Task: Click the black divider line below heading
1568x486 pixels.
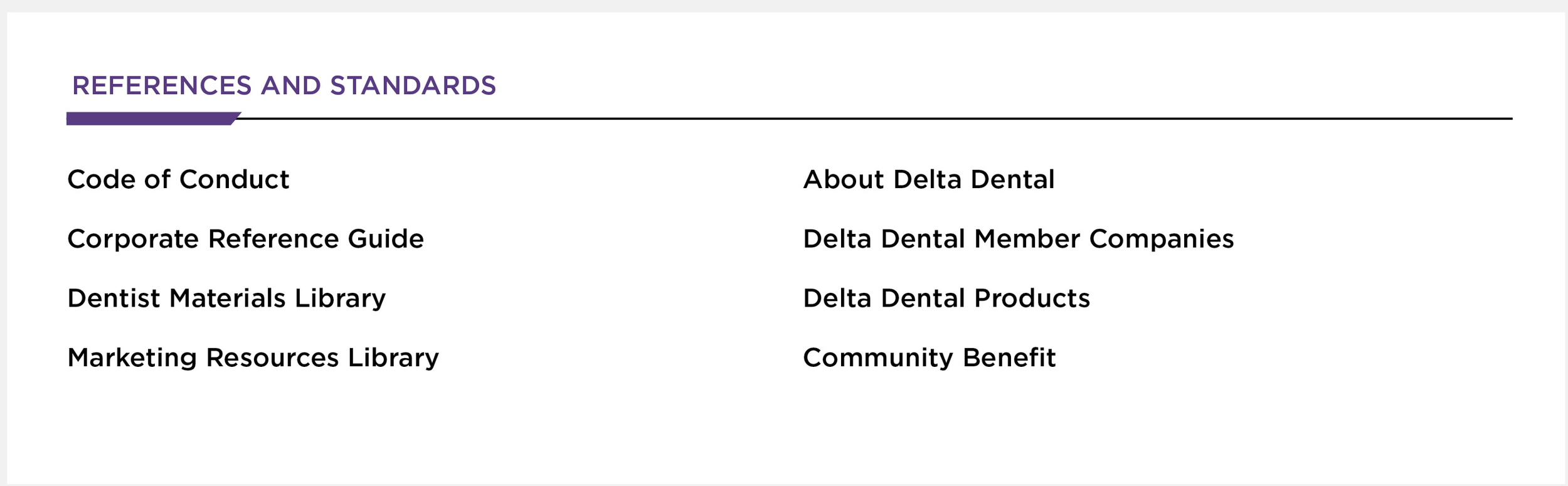Action: (875, 118)
